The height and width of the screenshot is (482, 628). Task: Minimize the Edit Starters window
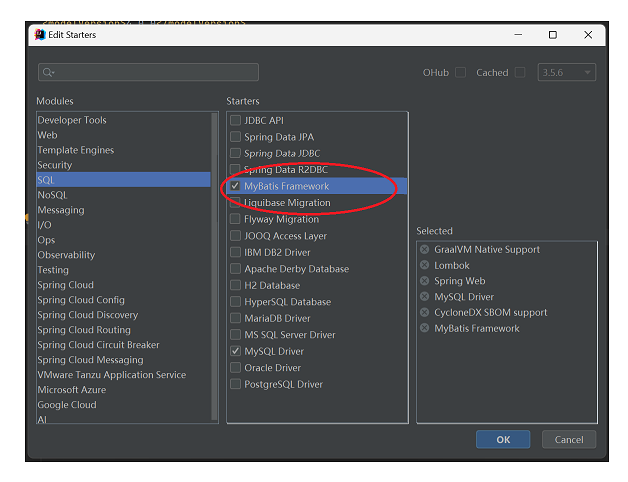click(x=518, y=35)
